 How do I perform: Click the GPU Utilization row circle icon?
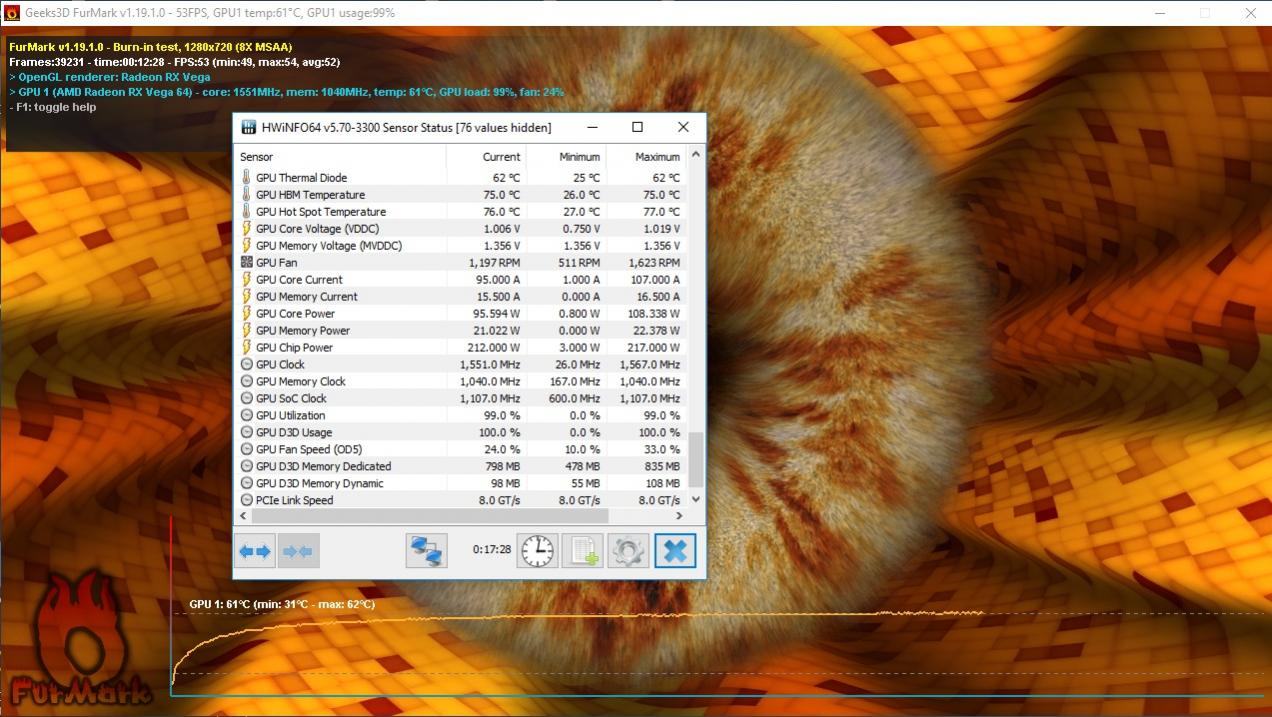[x=246, y=415]
